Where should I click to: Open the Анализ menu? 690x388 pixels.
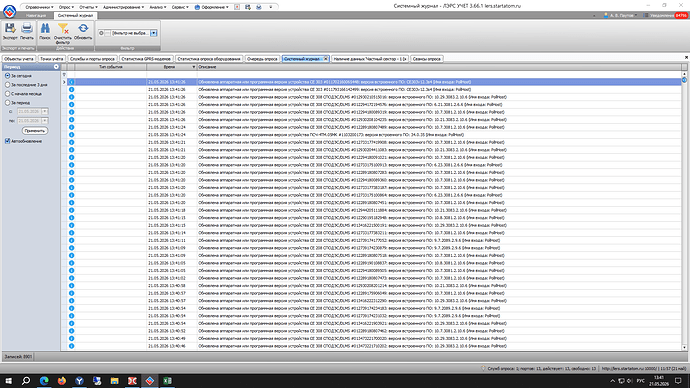(158, 7)
